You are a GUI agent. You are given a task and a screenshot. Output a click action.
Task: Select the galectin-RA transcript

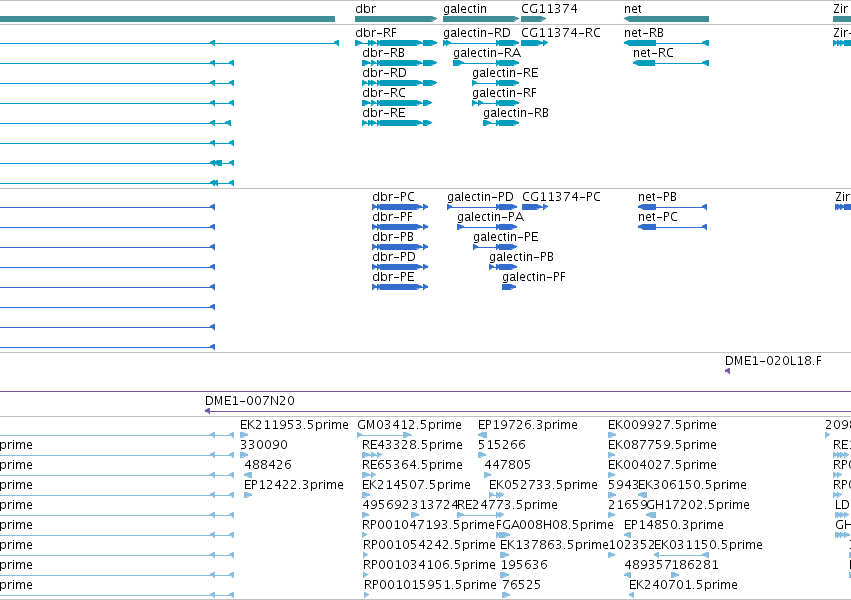[x=486, y=63]
